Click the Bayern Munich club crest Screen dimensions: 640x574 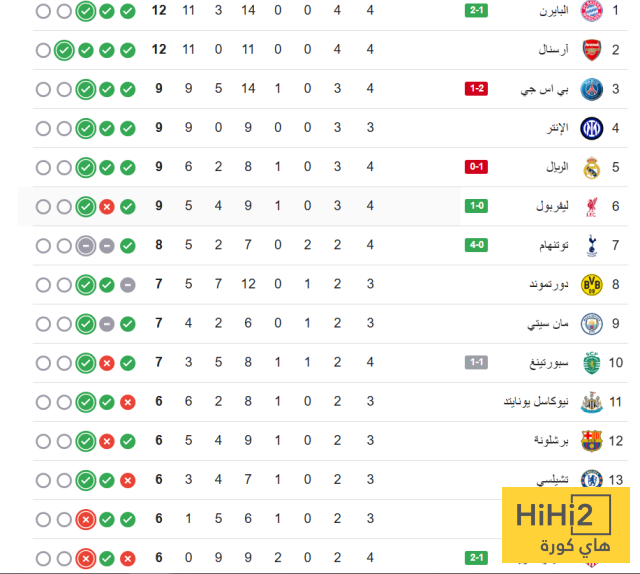point(592,11)
